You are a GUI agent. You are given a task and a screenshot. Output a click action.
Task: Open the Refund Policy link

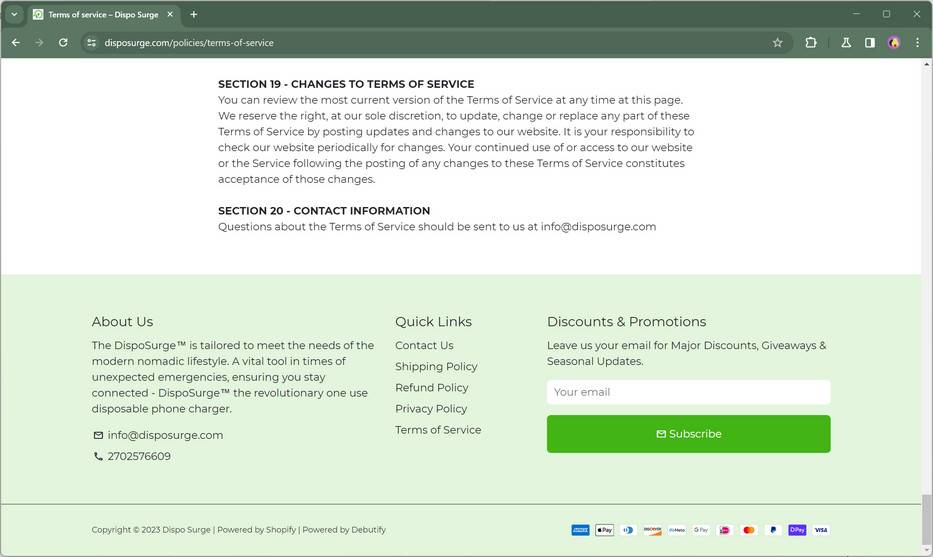point(431,388)
